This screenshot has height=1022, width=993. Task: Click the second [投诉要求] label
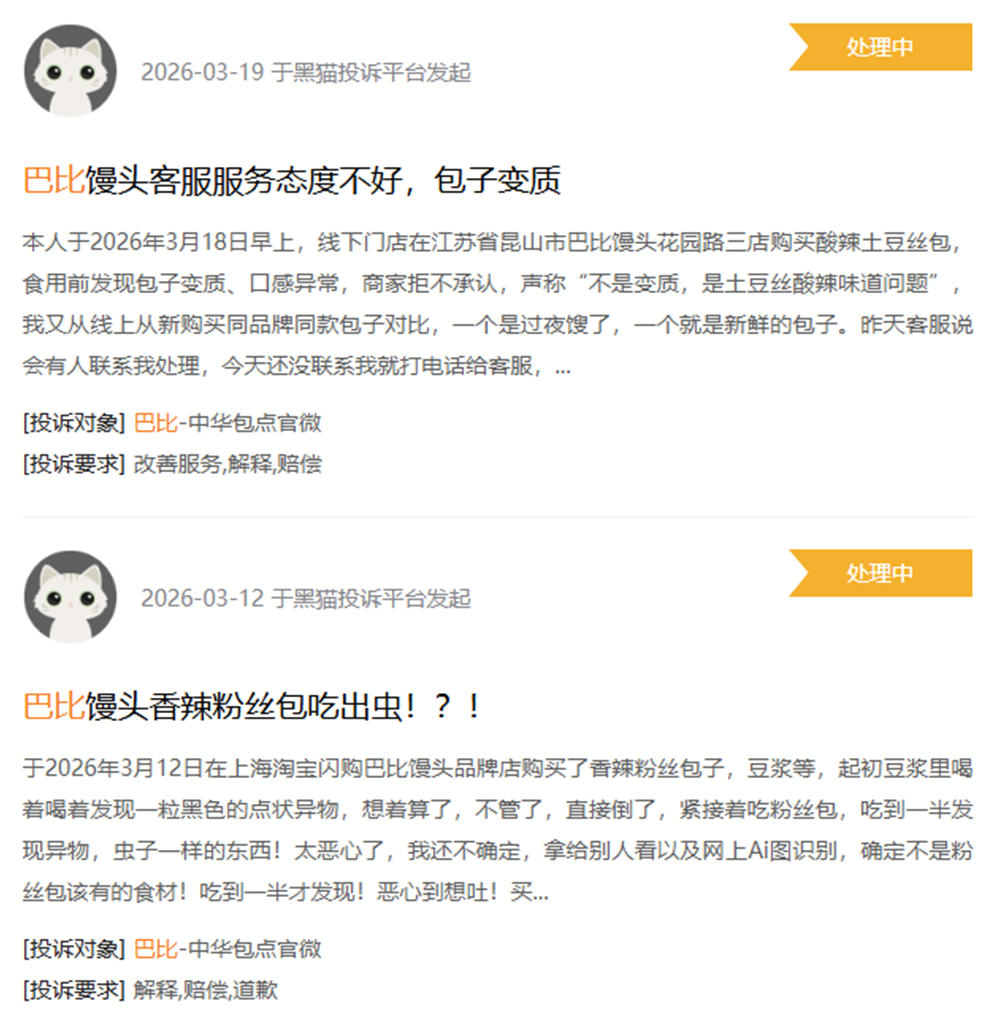point(74,990)
